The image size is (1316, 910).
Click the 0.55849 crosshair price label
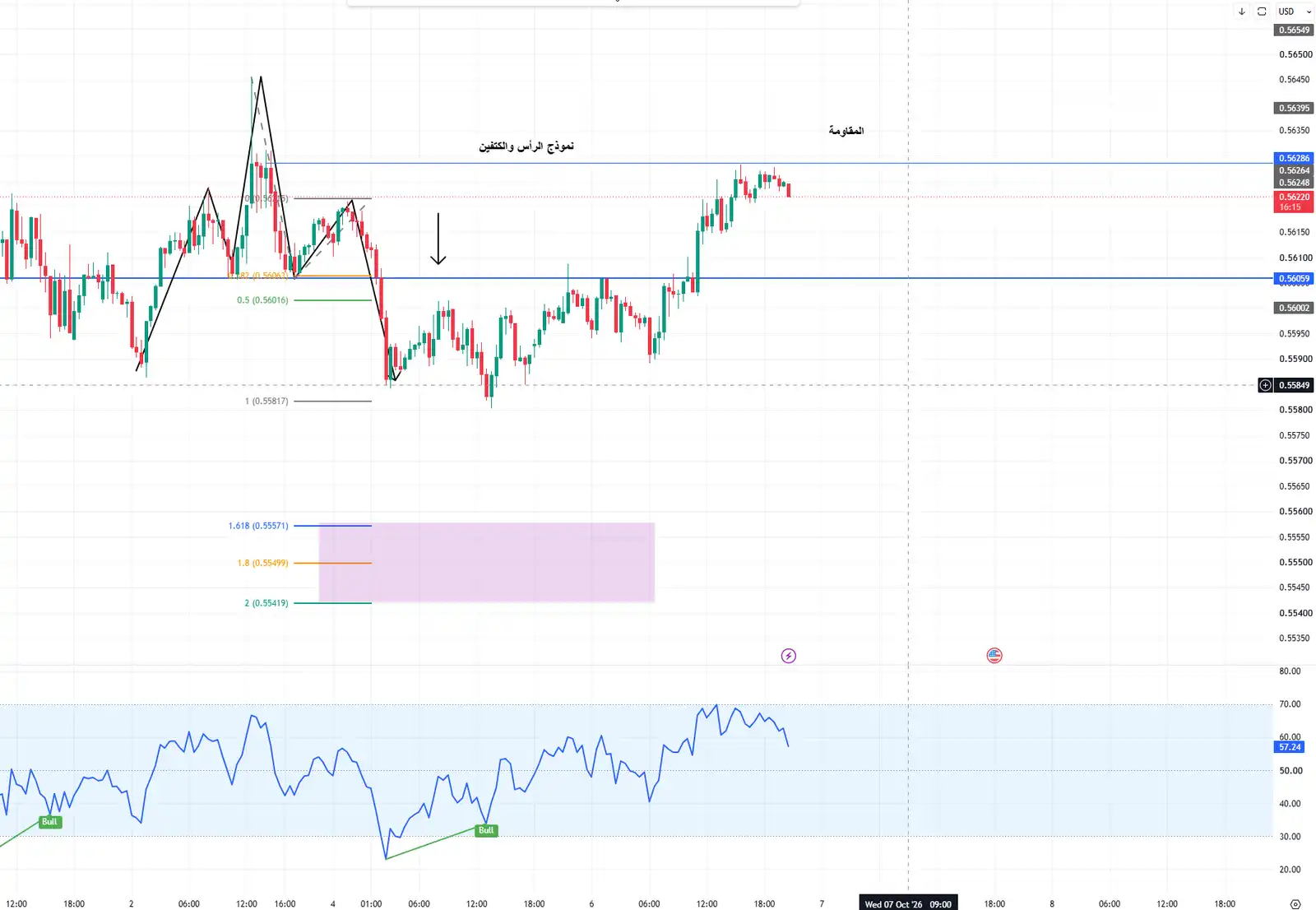[1294, 385]
